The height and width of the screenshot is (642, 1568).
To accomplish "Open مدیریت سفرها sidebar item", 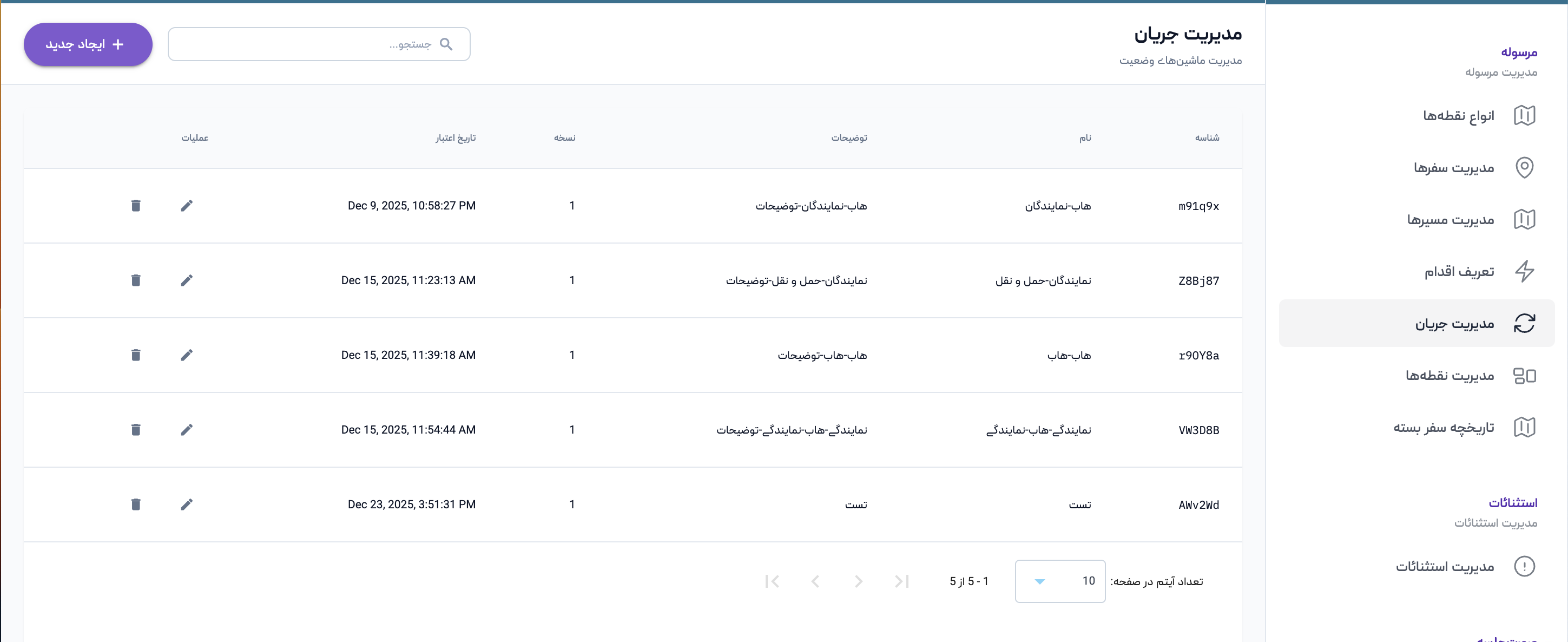I will (x=1453, y=167).
